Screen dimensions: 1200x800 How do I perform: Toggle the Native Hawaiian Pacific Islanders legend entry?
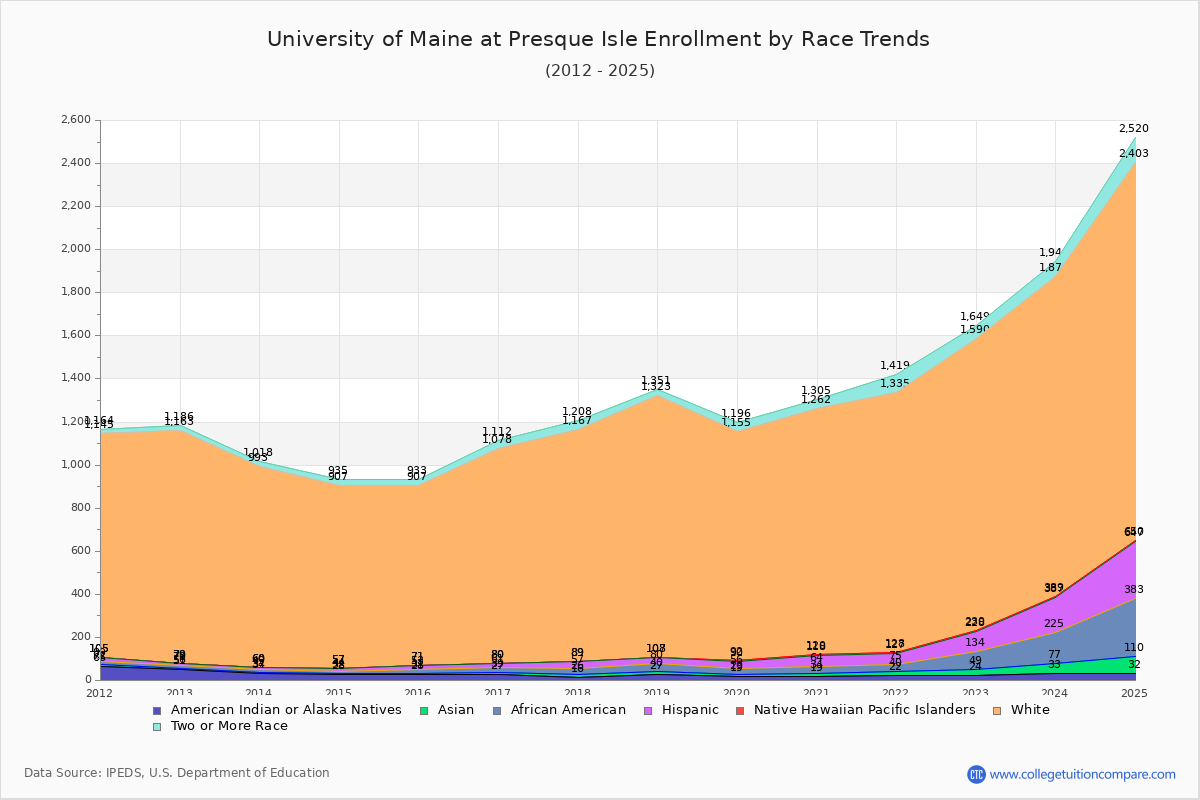855,710
